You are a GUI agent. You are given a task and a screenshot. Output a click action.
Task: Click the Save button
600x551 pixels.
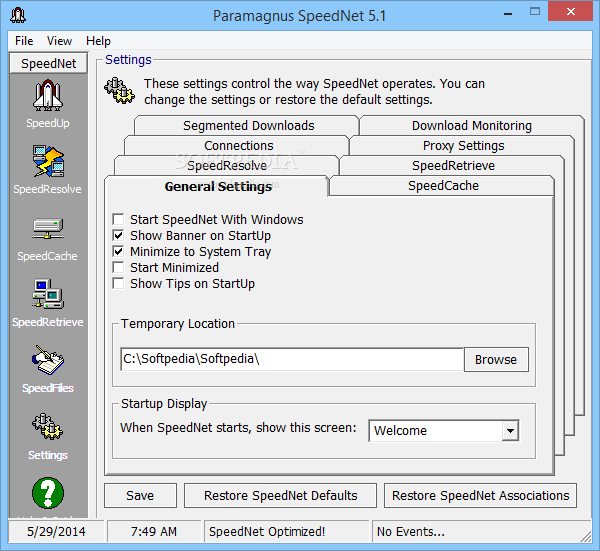point(140,496)
